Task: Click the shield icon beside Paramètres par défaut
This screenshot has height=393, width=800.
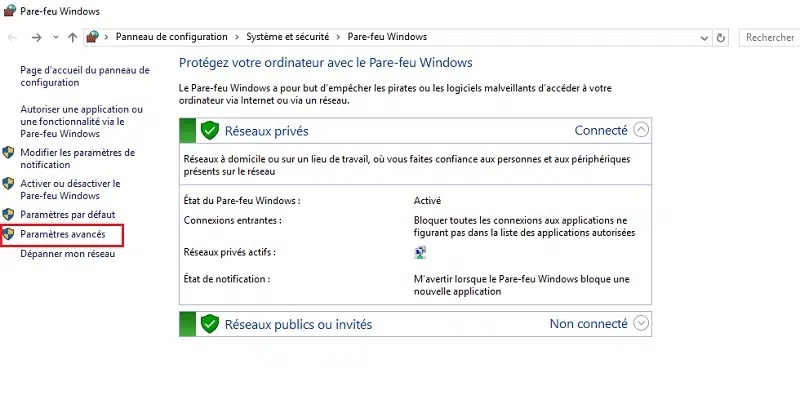Action: coord(8,214)
